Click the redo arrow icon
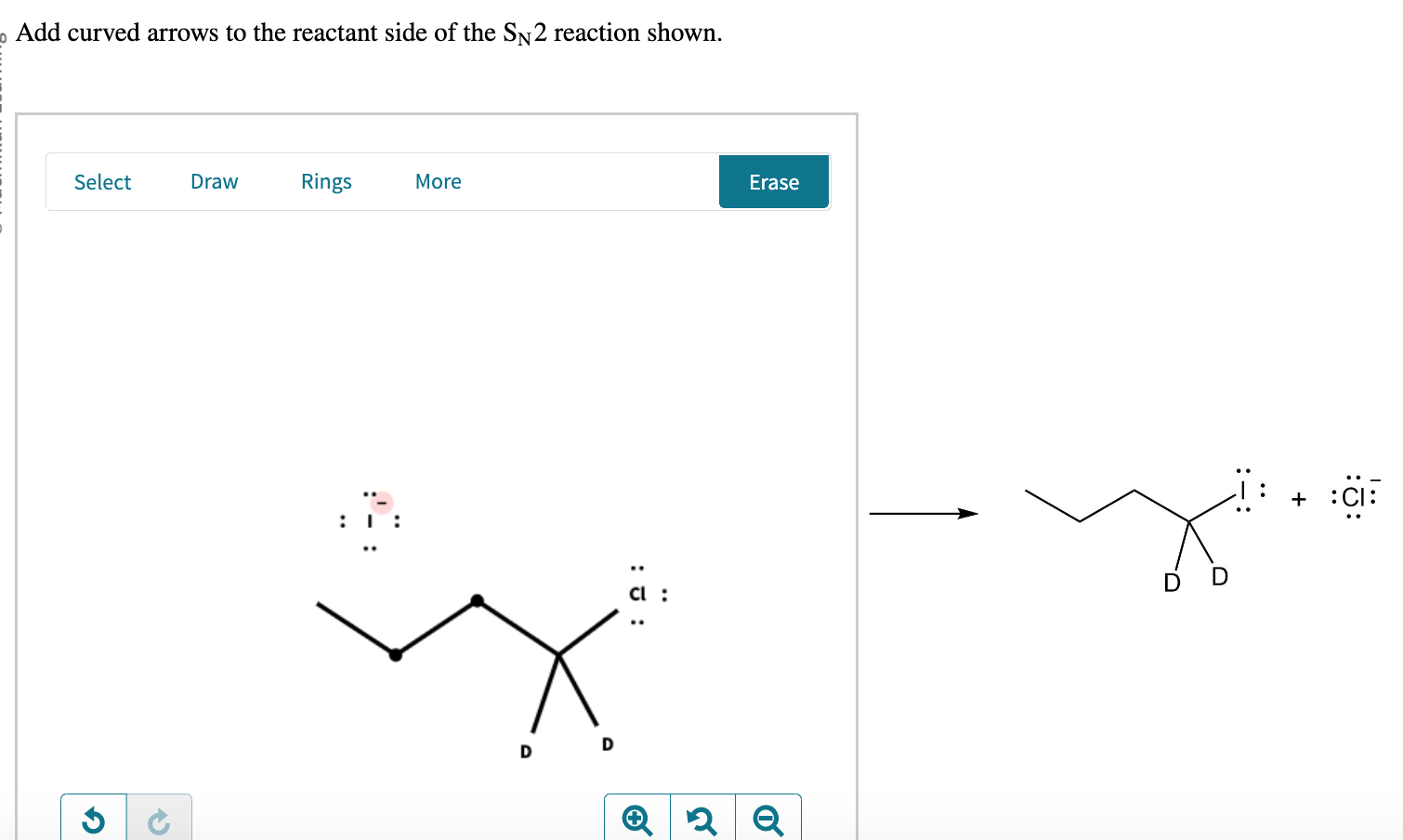1403x840 pixels. coord(159,820)
